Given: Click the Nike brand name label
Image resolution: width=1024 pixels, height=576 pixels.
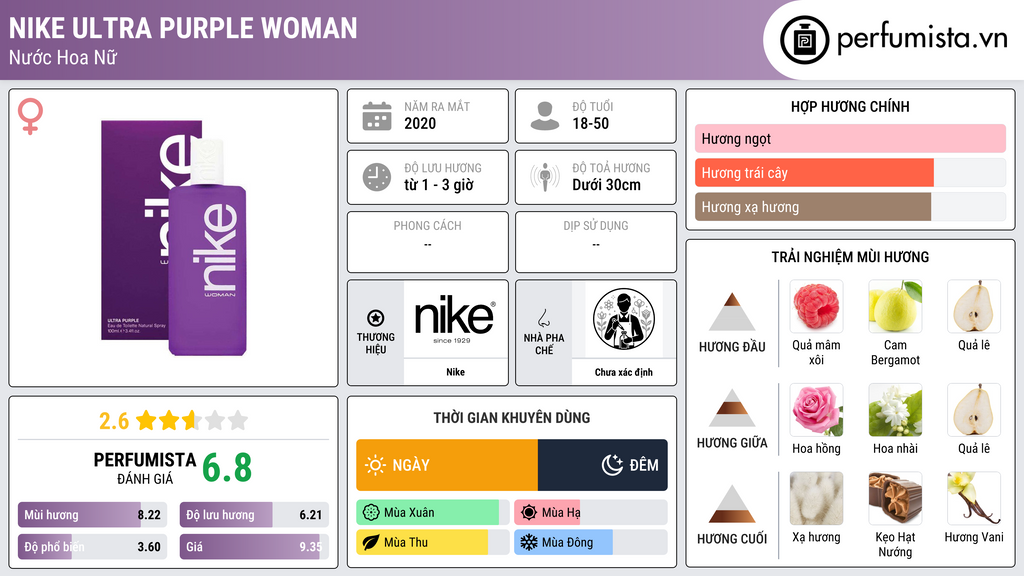Looking at the screenshot, I should [x=455, y=372].
